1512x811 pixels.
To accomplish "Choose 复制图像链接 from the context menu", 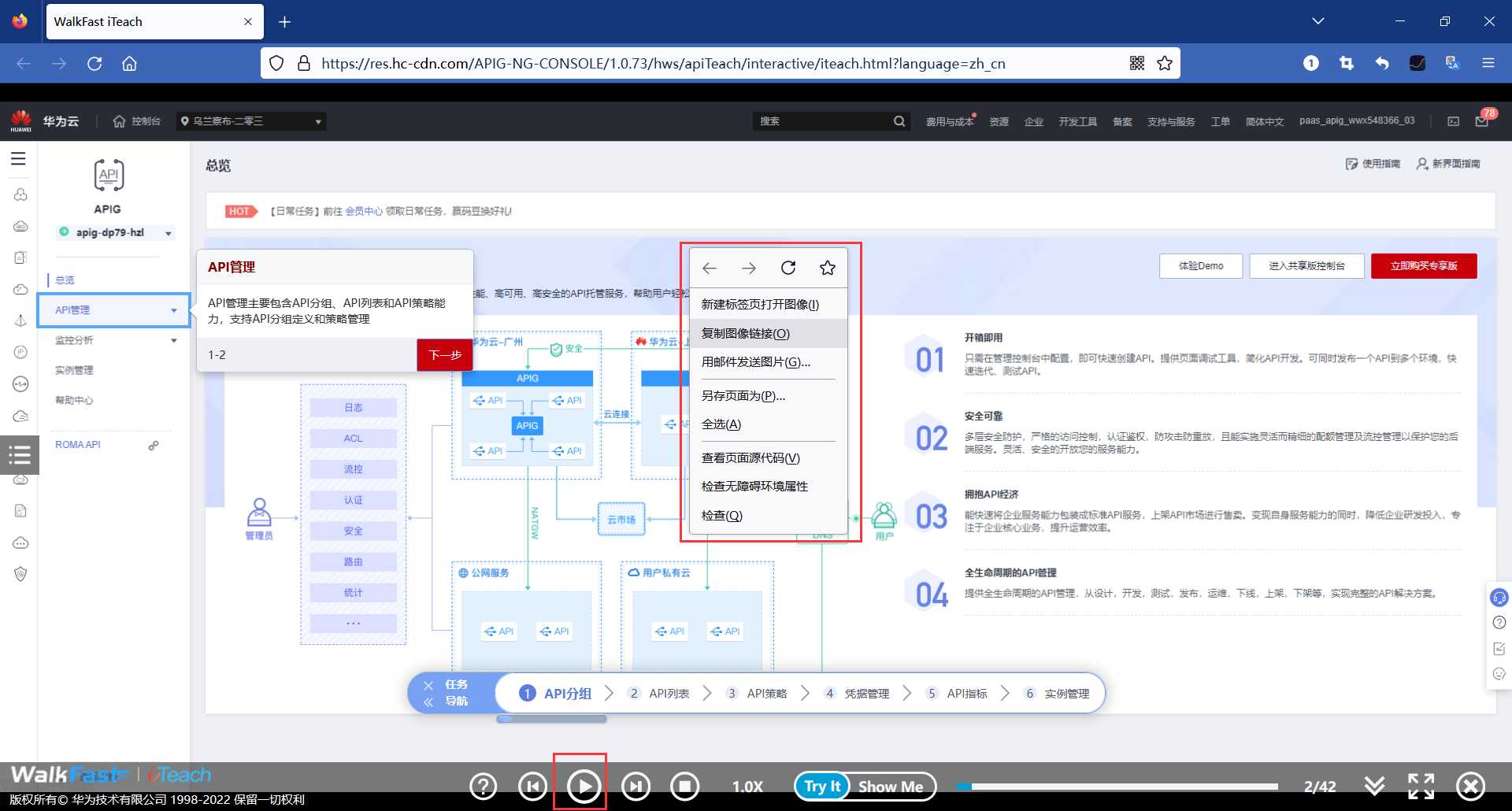I will [x=768, y=333].
